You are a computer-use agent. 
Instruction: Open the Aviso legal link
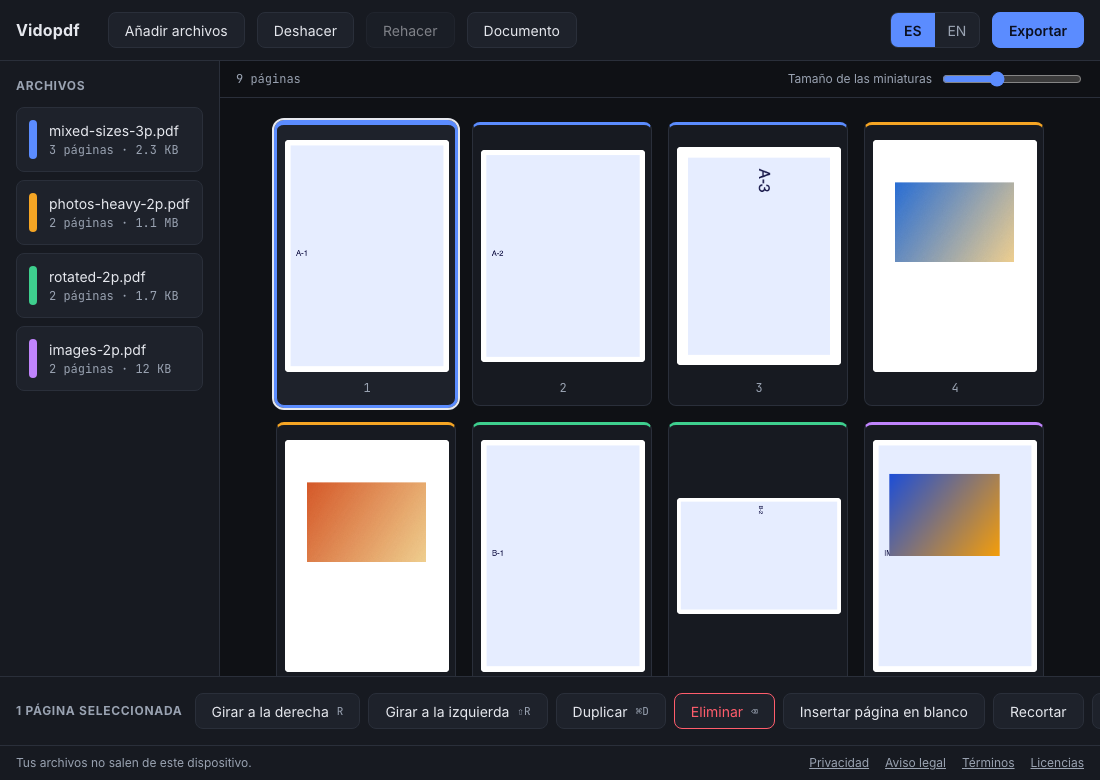[915, 762]
